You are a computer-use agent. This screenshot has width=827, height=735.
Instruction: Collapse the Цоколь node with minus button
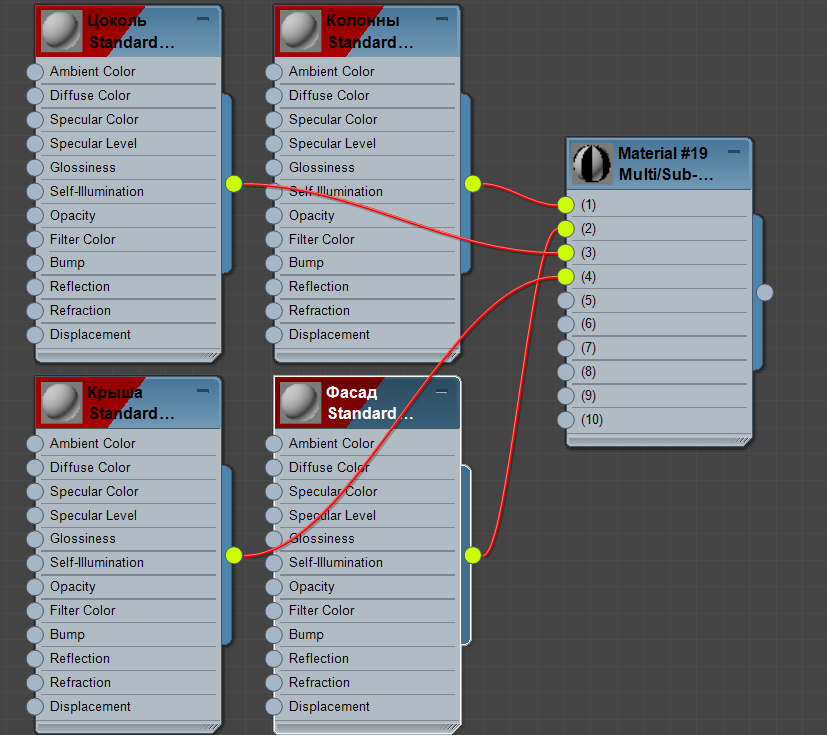pyautogui.click(x=203, y=19)
